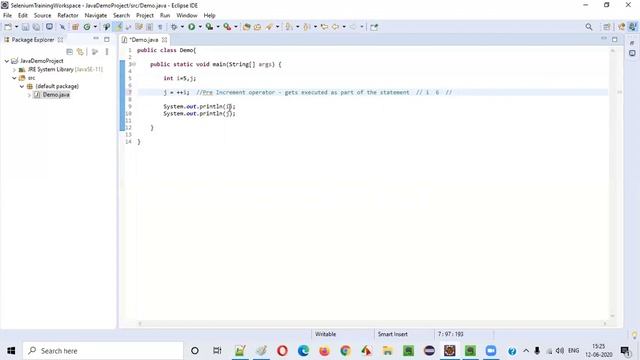Open the External Tools dropdown arrow
The width and height of the screenshot is (640, 360).
click(x=236, y=27)
